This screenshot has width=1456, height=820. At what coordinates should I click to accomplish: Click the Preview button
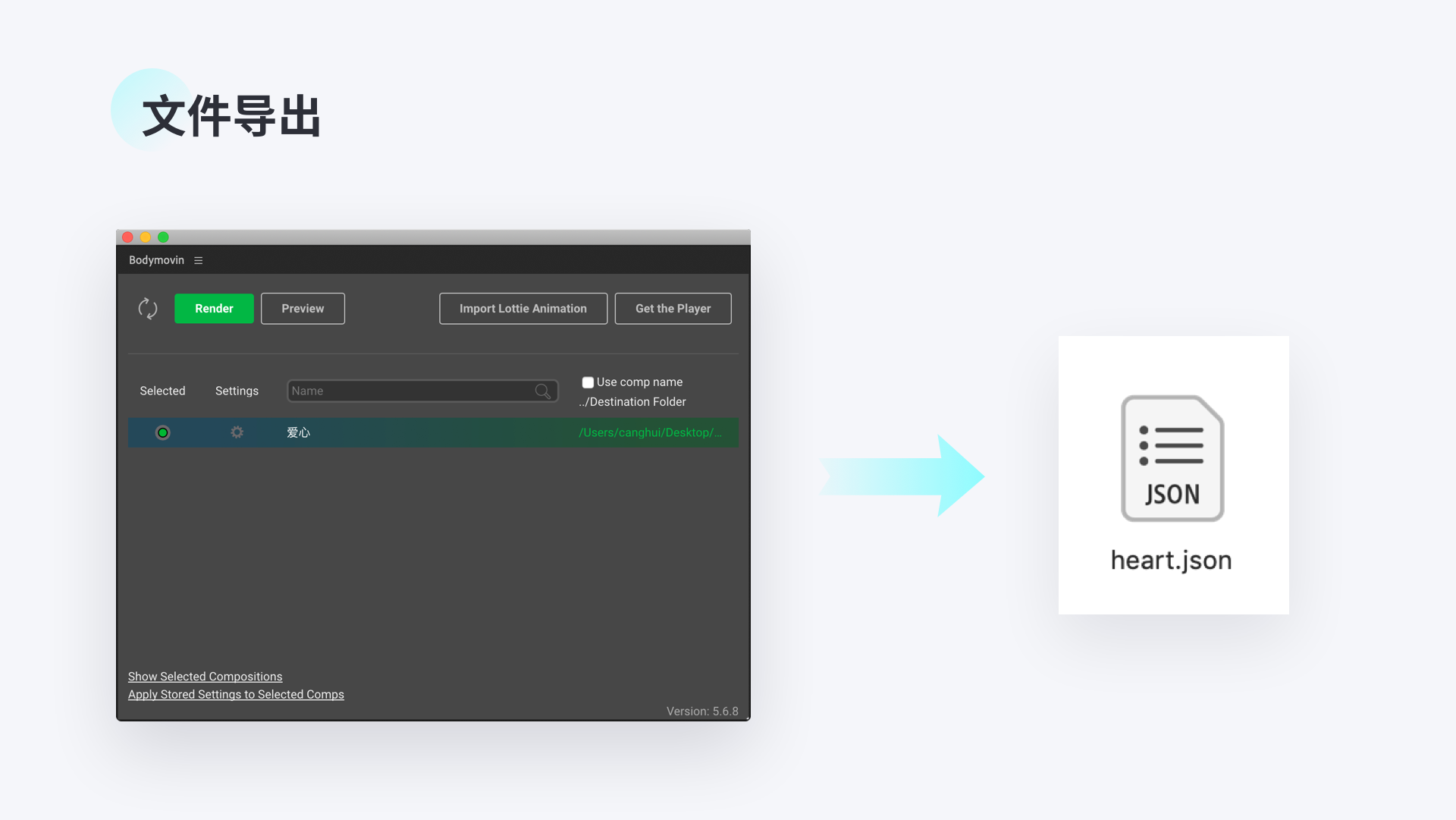(x=303, y=309)
